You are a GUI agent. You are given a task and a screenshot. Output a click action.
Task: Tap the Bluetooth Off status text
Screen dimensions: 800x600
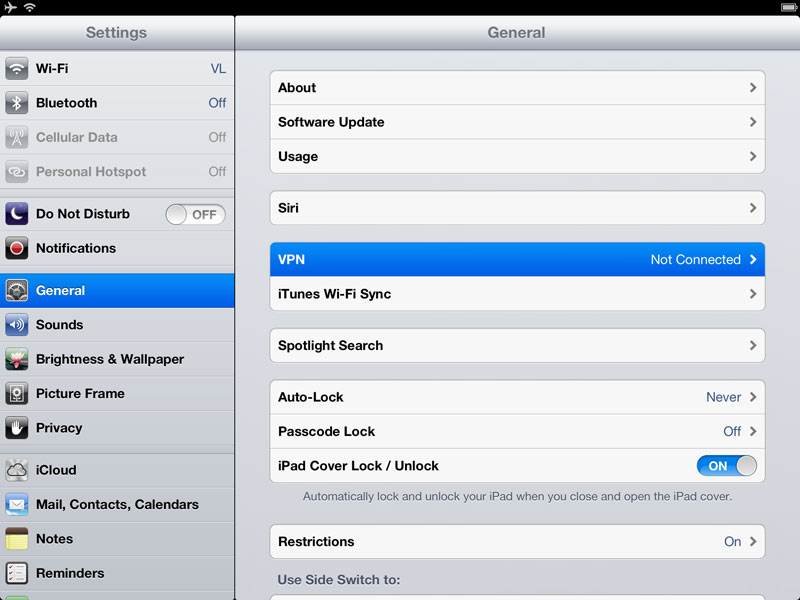[217, 103]
